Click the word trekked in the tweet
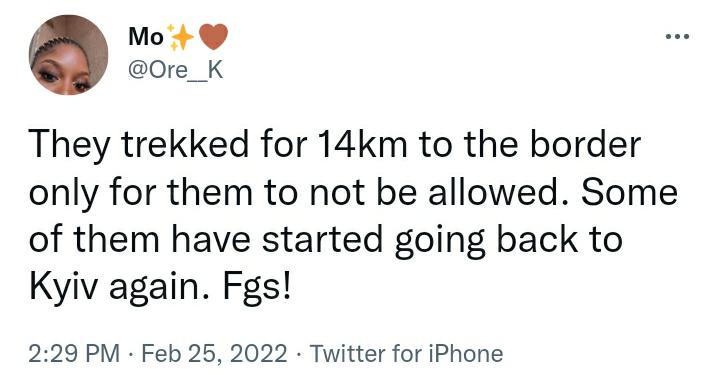This screenshot has width=720, height=375. (x=186, y=144)
